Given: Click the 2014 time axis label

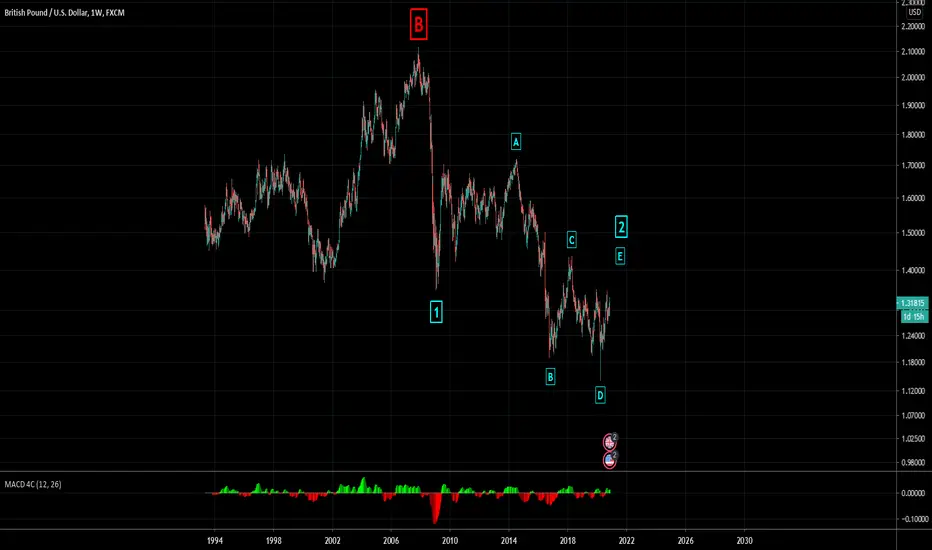Looking at the screenshot, I should (508, 540).
